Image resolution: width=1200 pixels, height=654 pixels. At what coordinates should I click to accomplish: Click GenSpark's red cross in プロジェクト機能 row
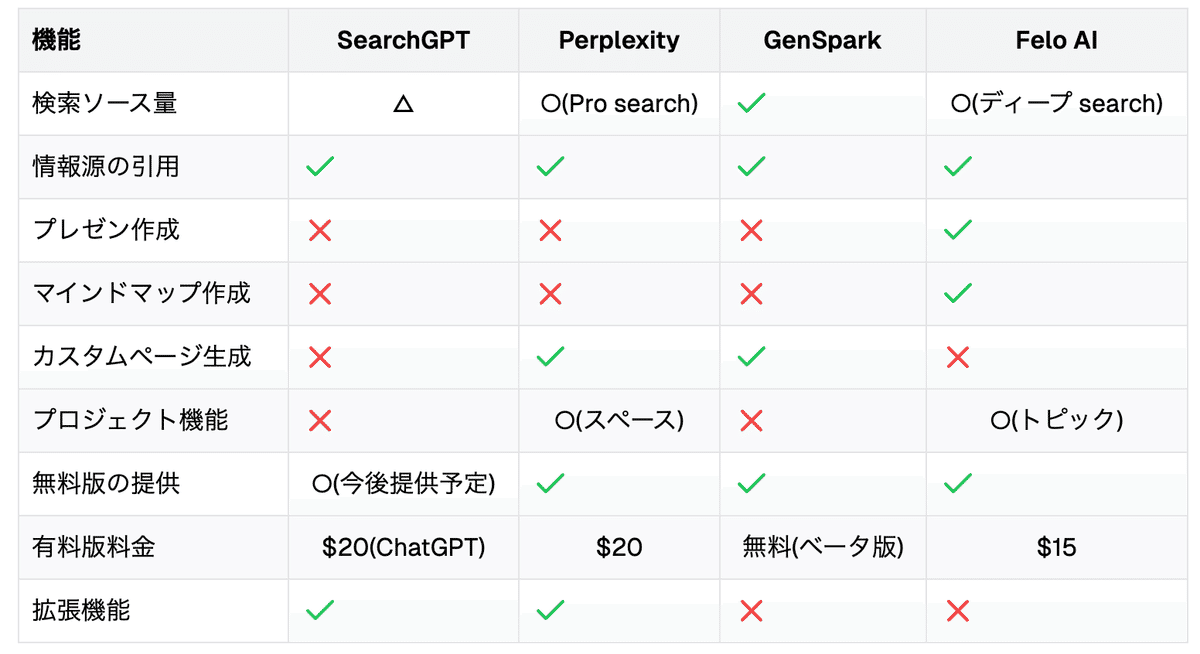(751, 421)
